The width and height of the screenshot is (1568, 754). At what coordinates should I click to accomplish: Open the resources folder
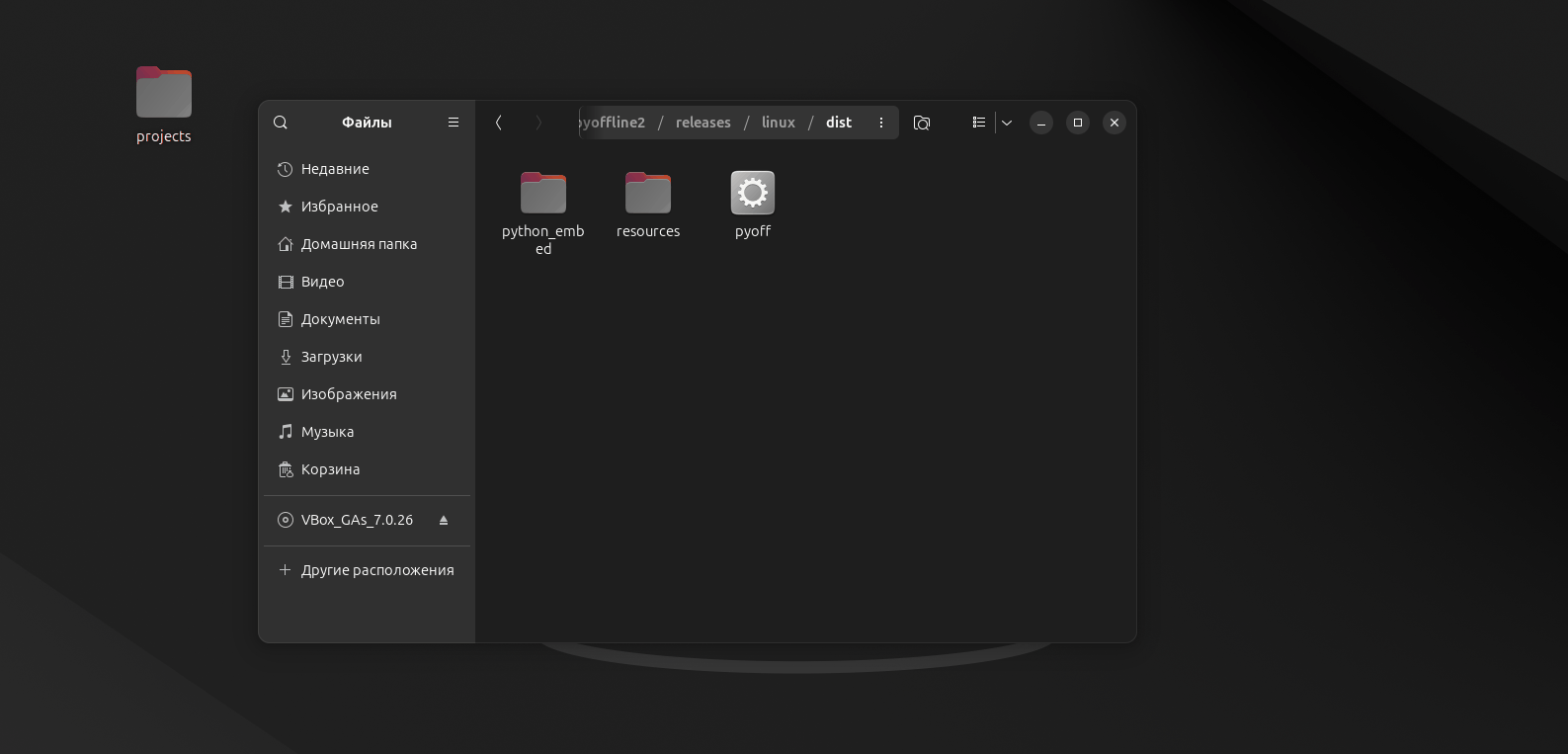tap(648, 193)
